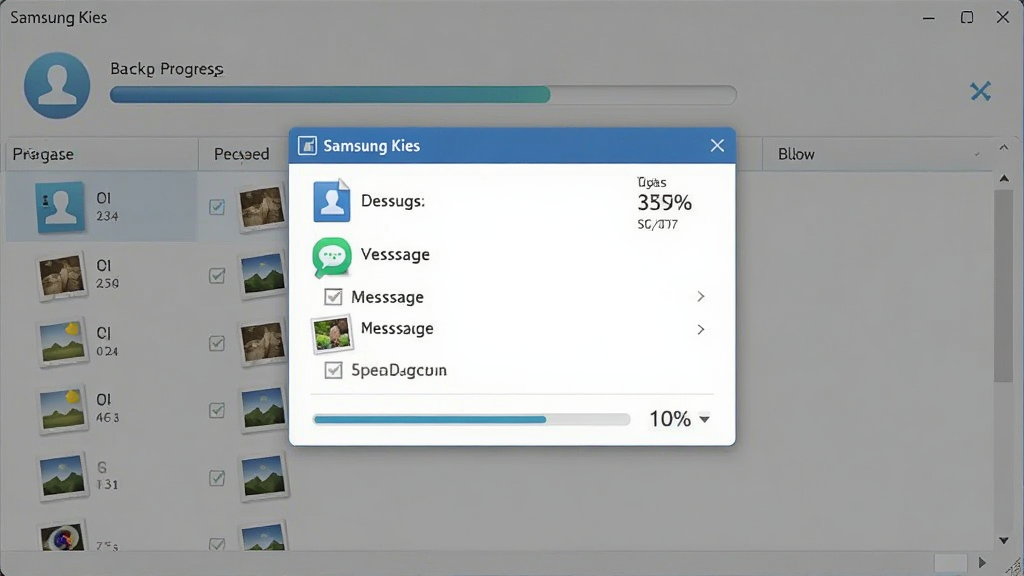Open the second-column thumbnail in row 234
The image size is (1024, 576).
262,207
